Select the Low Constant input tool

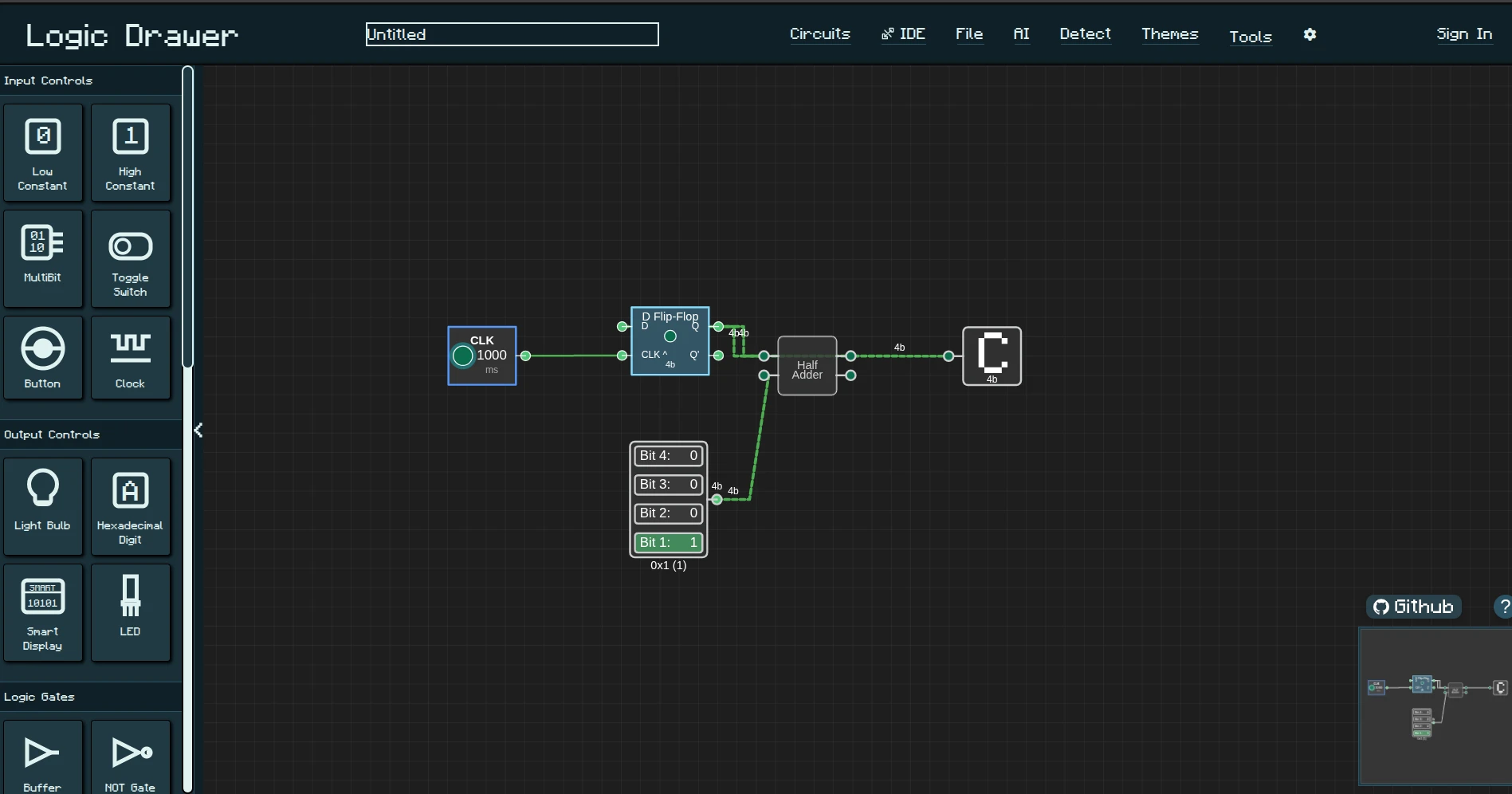click(43, 152)
